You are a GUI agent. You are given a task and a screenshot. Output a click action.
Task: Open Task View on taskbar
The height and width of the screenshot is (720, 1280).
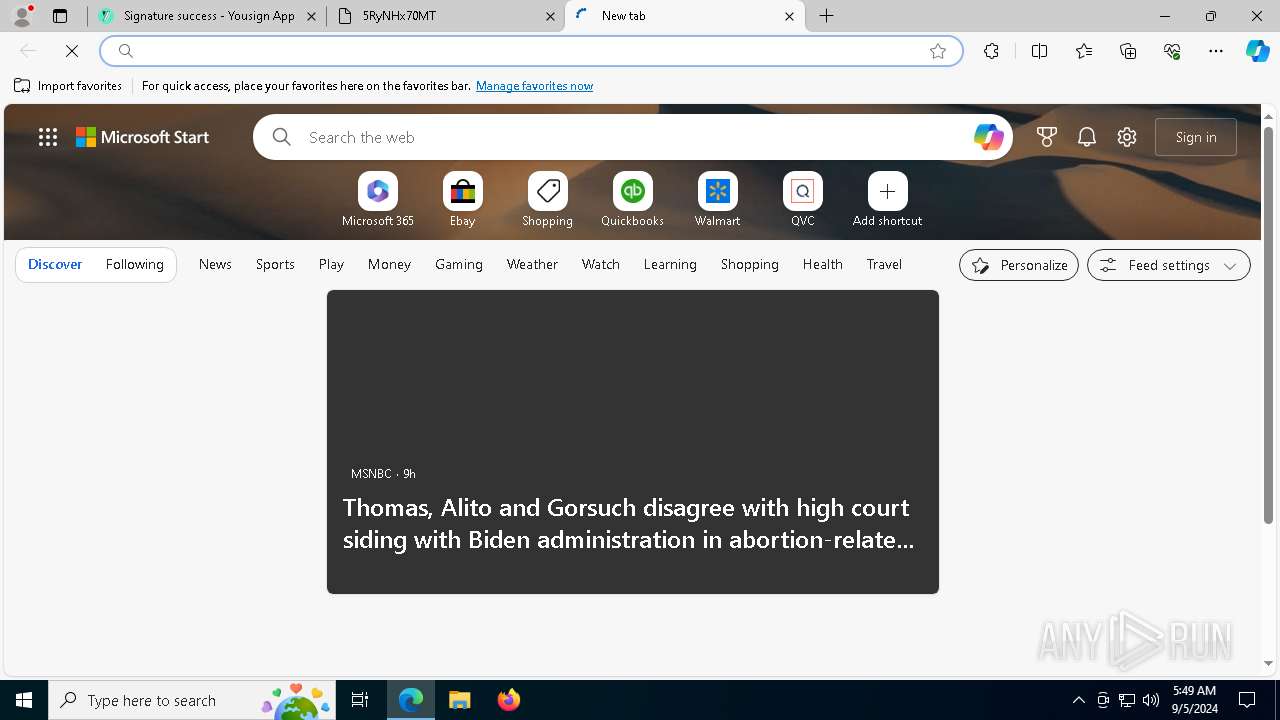[x=360, y=700]
